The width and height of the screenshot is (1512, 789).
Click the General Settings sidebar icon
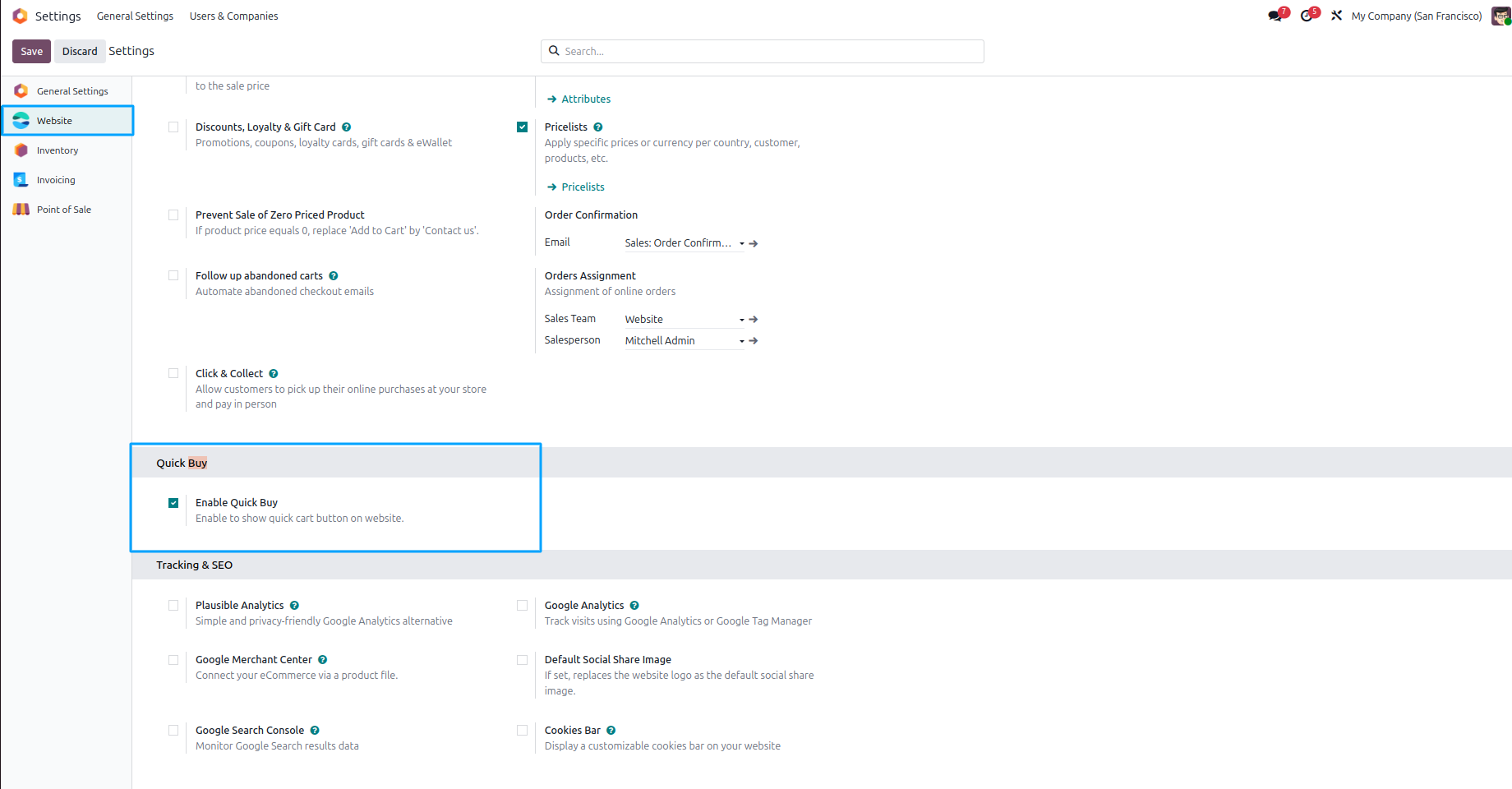(21, 91)
